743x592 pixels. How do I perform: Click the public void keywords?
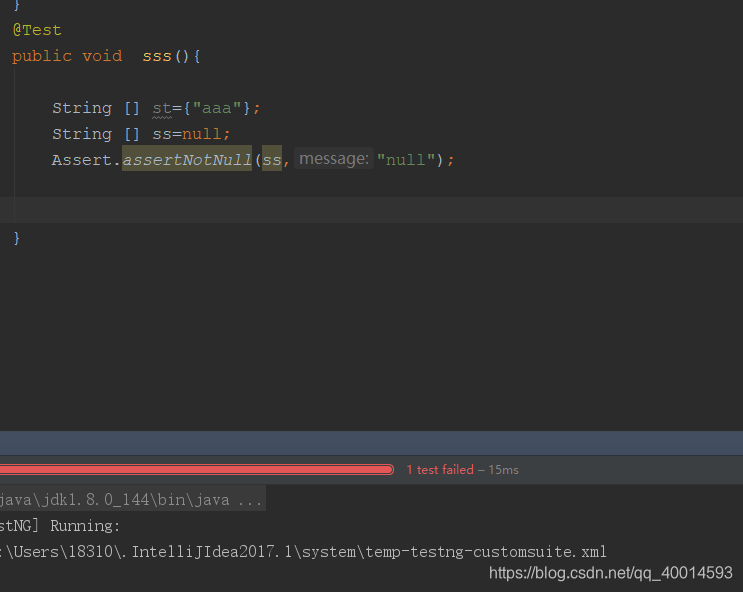pyautogui.click(x=67, y=56)
